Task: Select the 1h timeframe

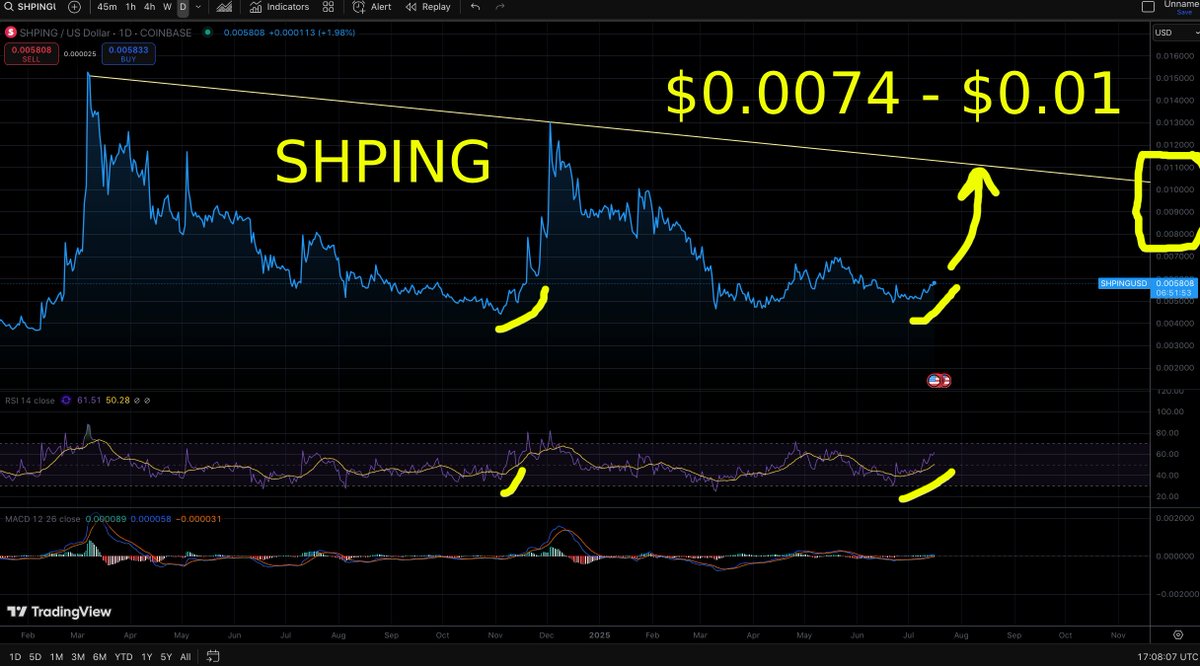Action: (x=130, y=7)
